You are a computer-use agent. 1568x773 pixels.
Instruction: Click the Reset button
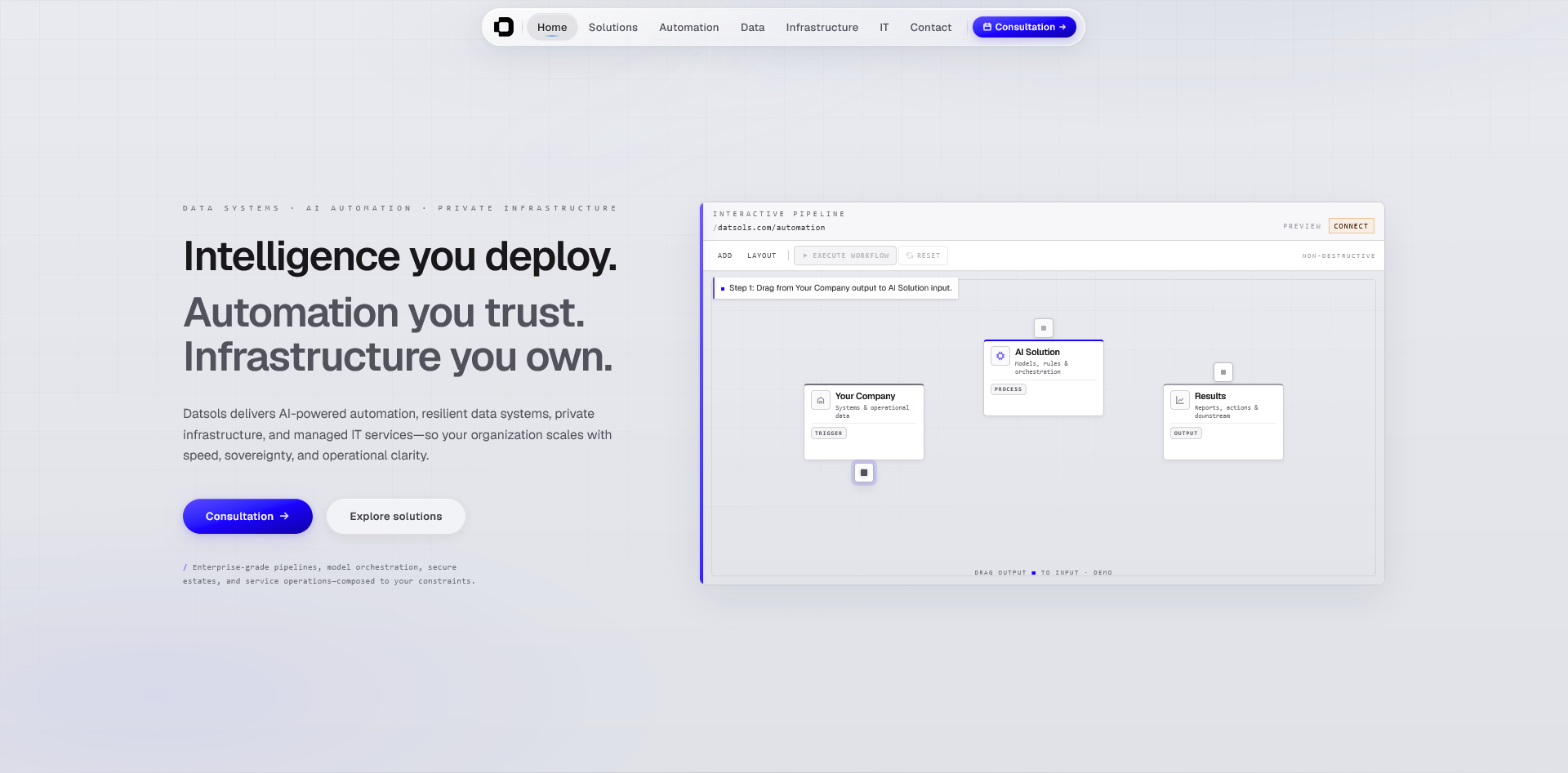(x=923, y=255)
